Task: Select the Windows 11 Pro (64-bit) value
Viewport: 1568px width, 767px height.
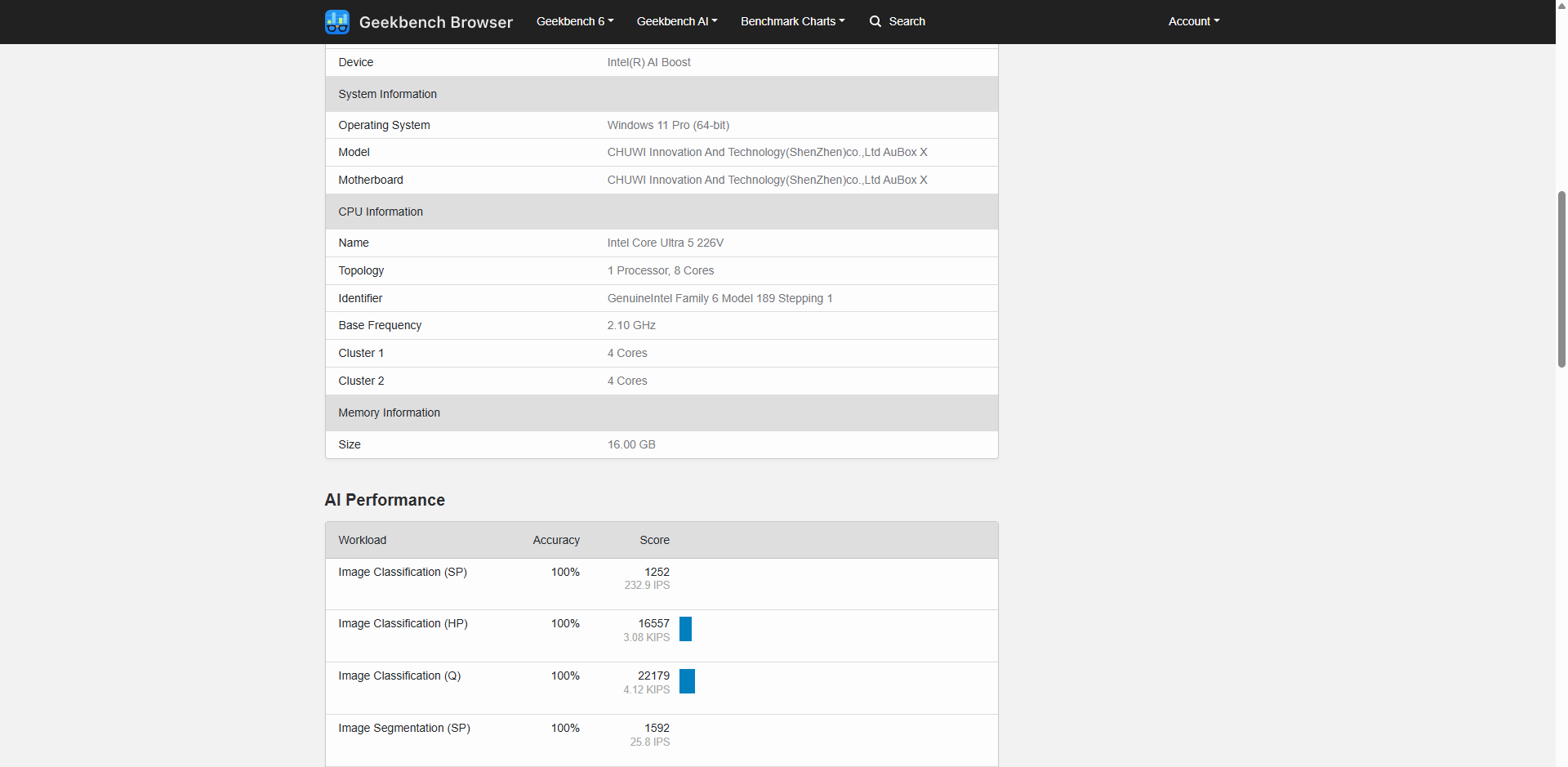Action: pyautogui.click(x=668, y=125)
